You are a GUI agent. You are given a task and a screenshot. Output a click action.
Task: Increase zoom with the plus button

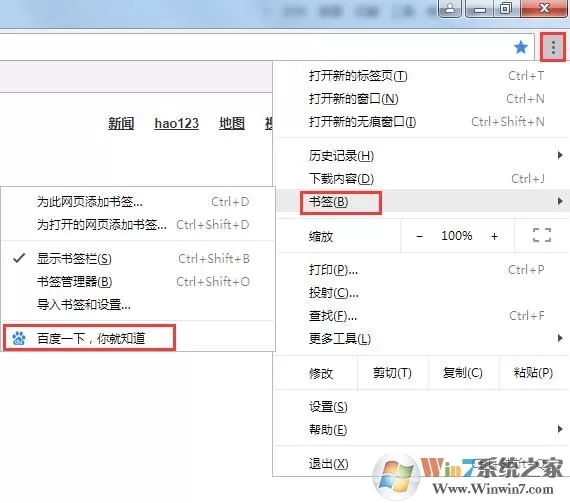(x=494, y=236)
